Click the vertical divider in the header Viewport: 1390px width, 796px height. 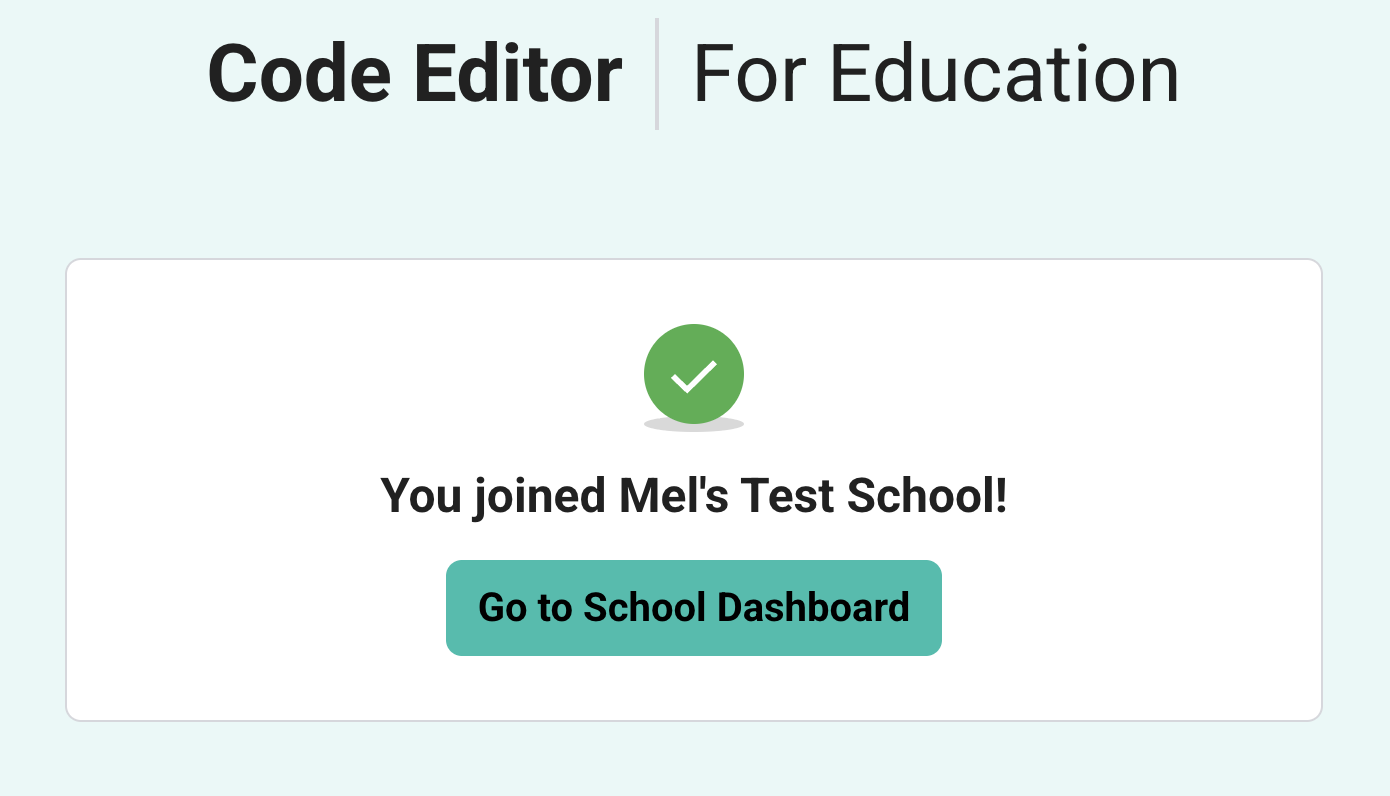click(x=657, y=74)
